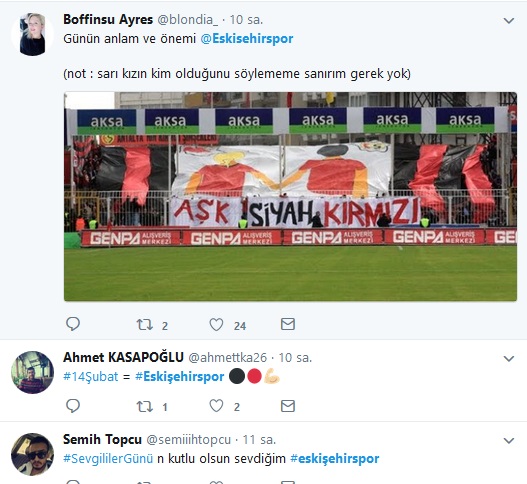Expand the options caret for Ahmet KASAPOĞLU tweet
This screenshot has height=484, width=527.
[509, 359]
